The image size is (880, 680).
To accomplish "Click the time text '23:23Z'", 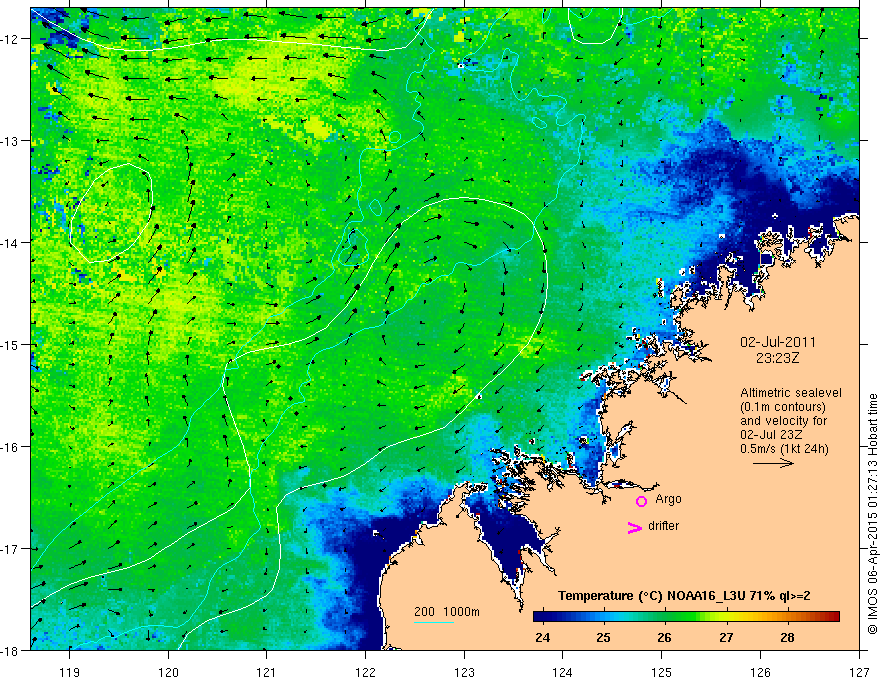I will click(777, 358).
